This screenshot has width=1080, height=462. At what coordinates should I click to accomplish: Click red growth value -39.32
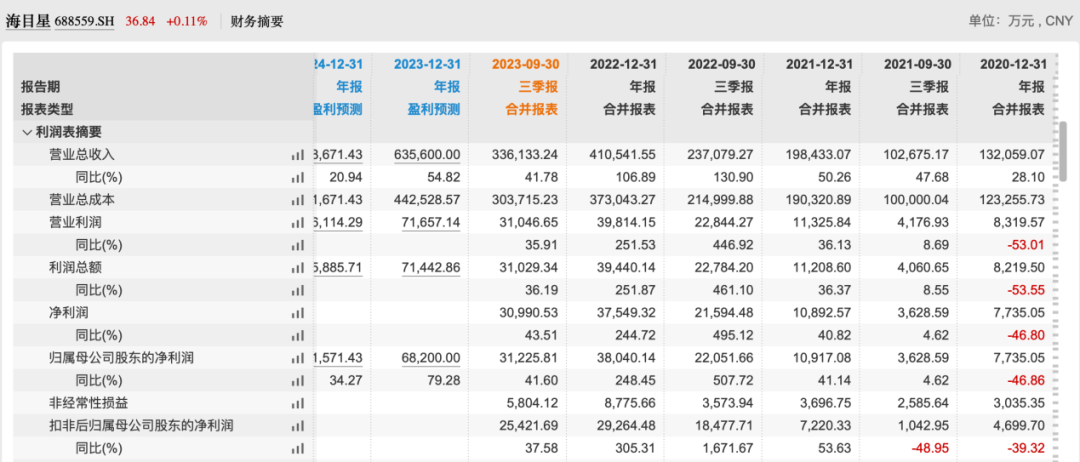click(x=1028, y=448)
